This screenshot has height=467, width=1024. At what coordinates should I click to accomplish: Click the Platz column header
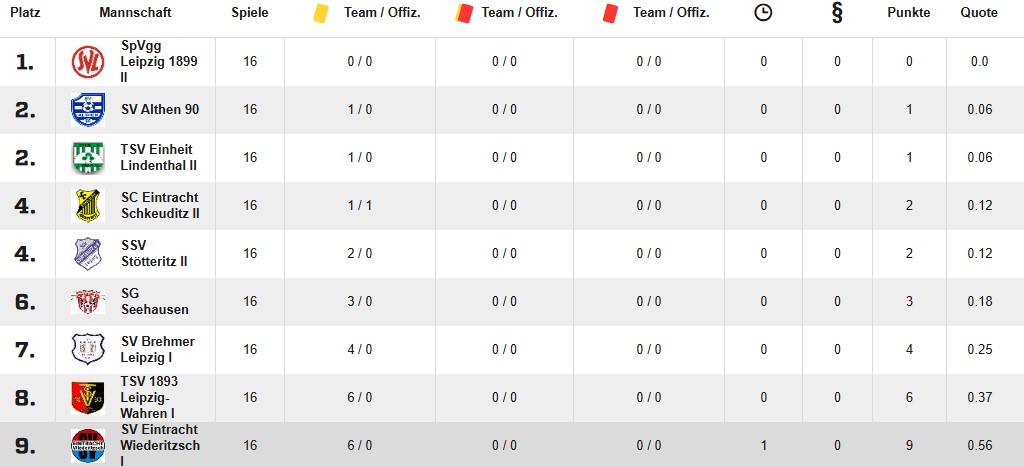pyautogui.click(x=25, y=12)
